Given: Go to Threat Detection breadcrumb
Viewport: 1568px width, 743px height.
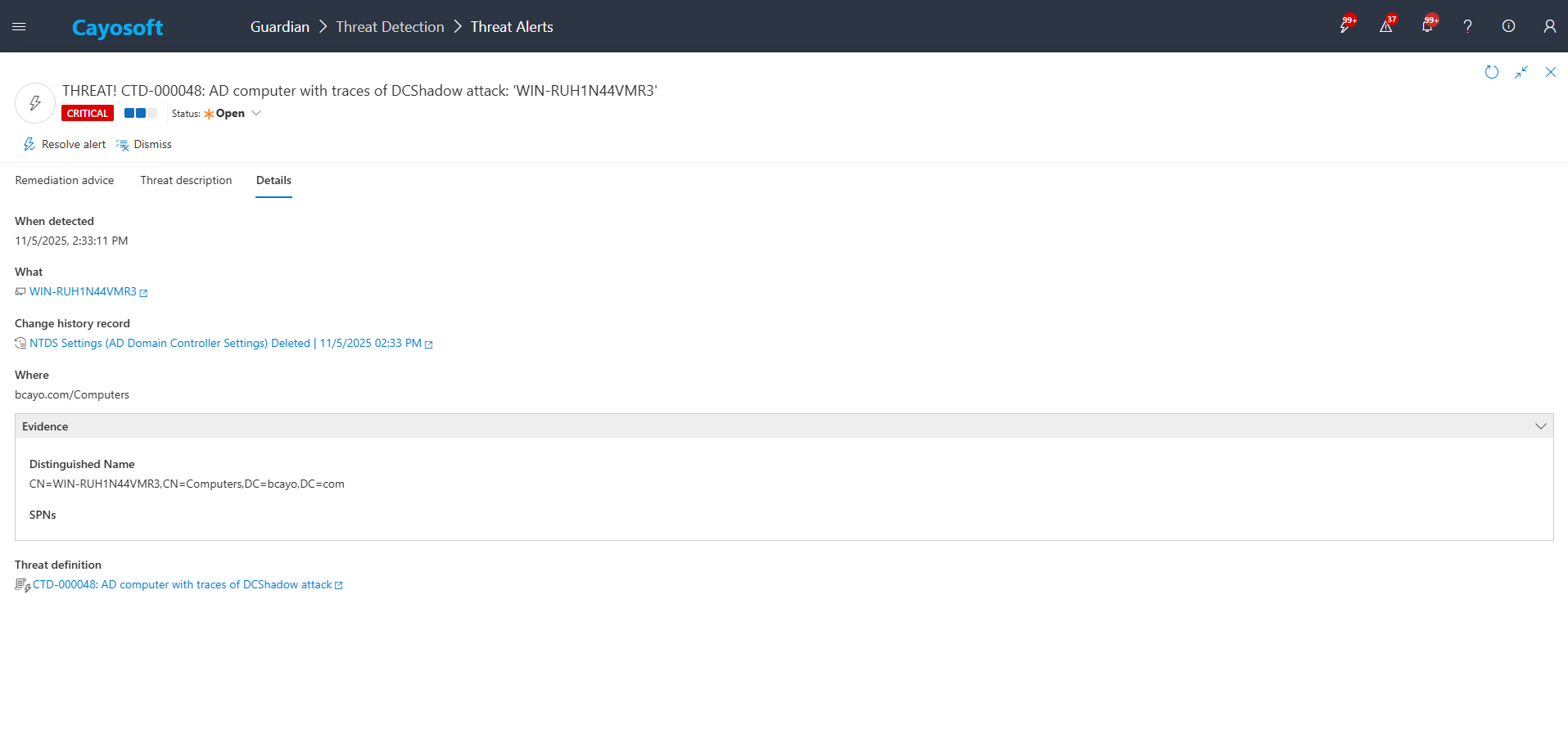Looking at the screenshot, I should (390, 27).
